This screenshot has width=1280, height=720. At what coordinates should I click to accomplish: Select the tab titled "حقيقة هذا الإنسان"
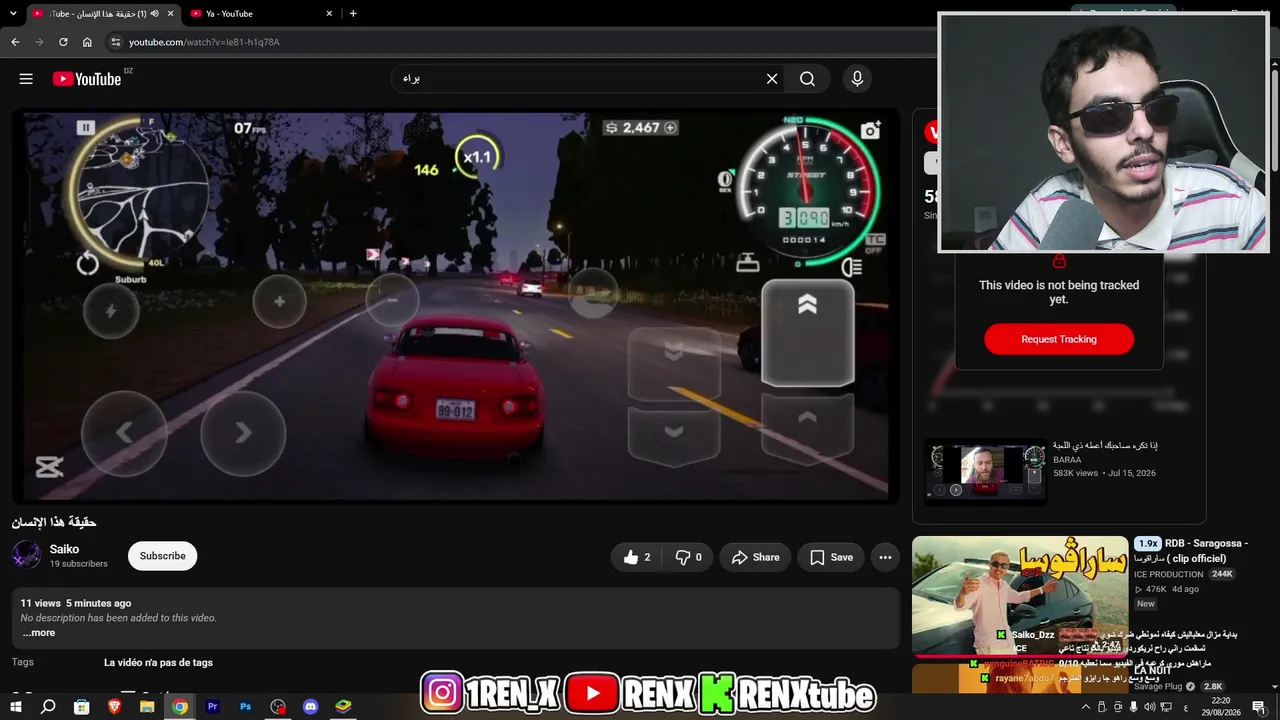[103, 14]
